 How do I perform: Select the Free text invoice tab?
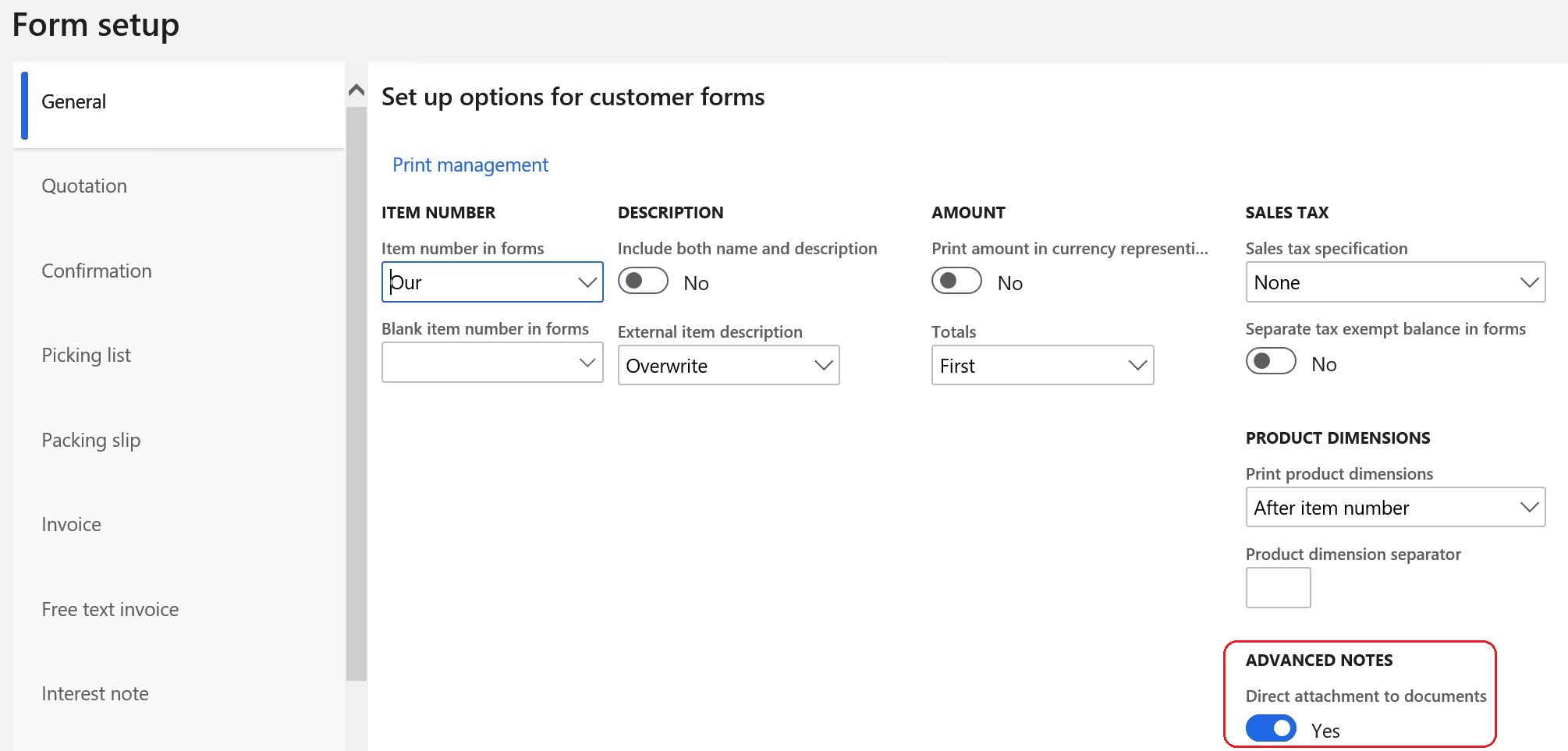pos(179,610)
